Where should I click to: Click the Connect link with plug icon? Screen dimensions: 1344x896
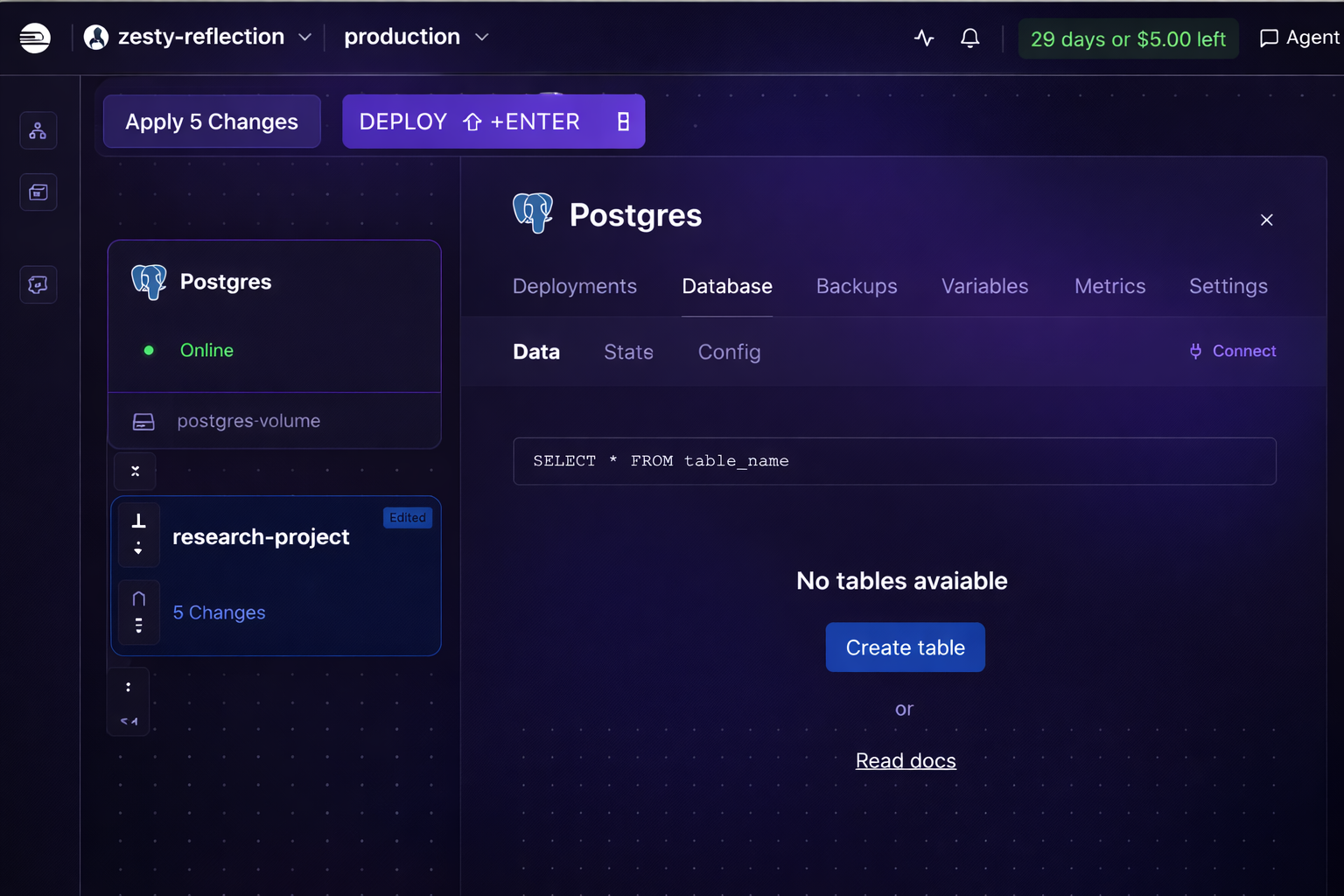1232,351
